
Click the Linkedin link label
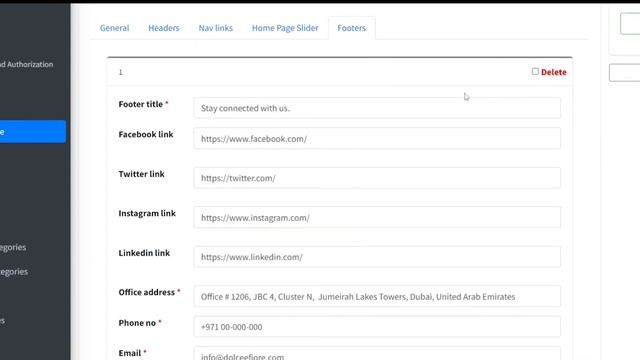144,253
